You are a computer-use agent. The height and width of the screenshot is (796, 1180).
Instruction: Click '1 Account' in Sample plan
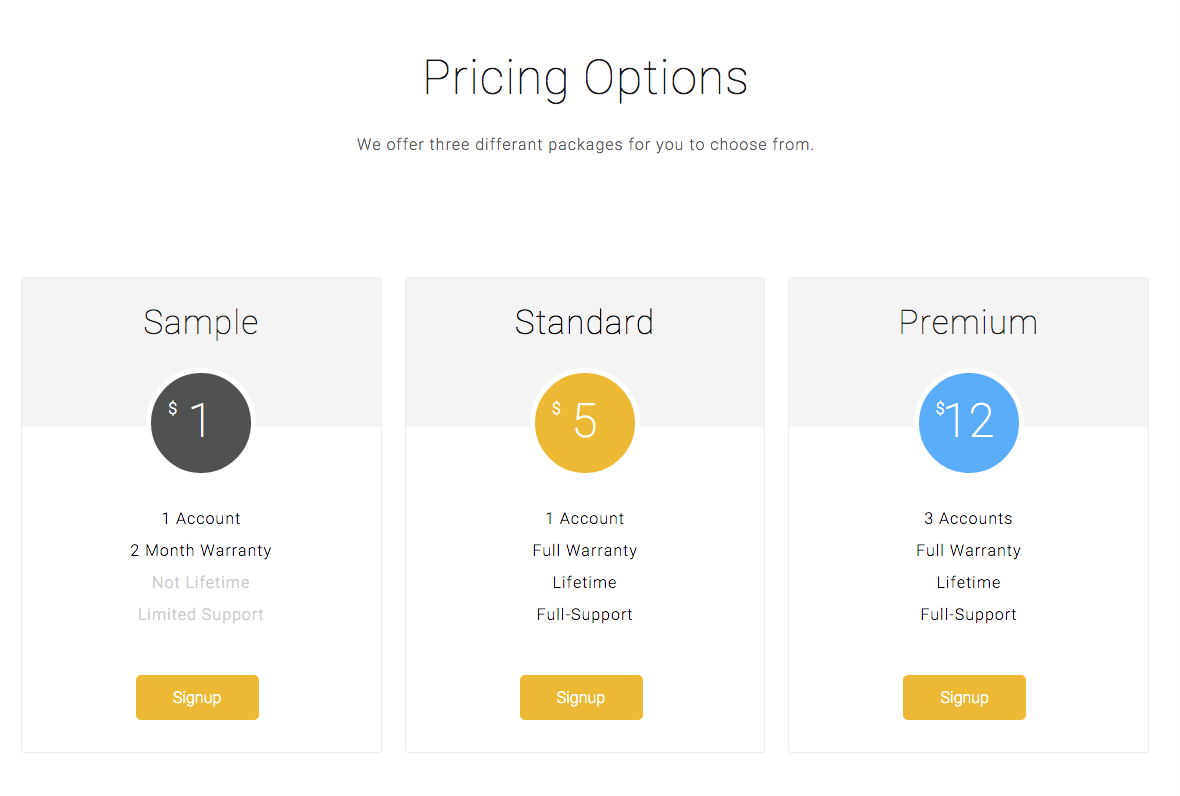201,518
